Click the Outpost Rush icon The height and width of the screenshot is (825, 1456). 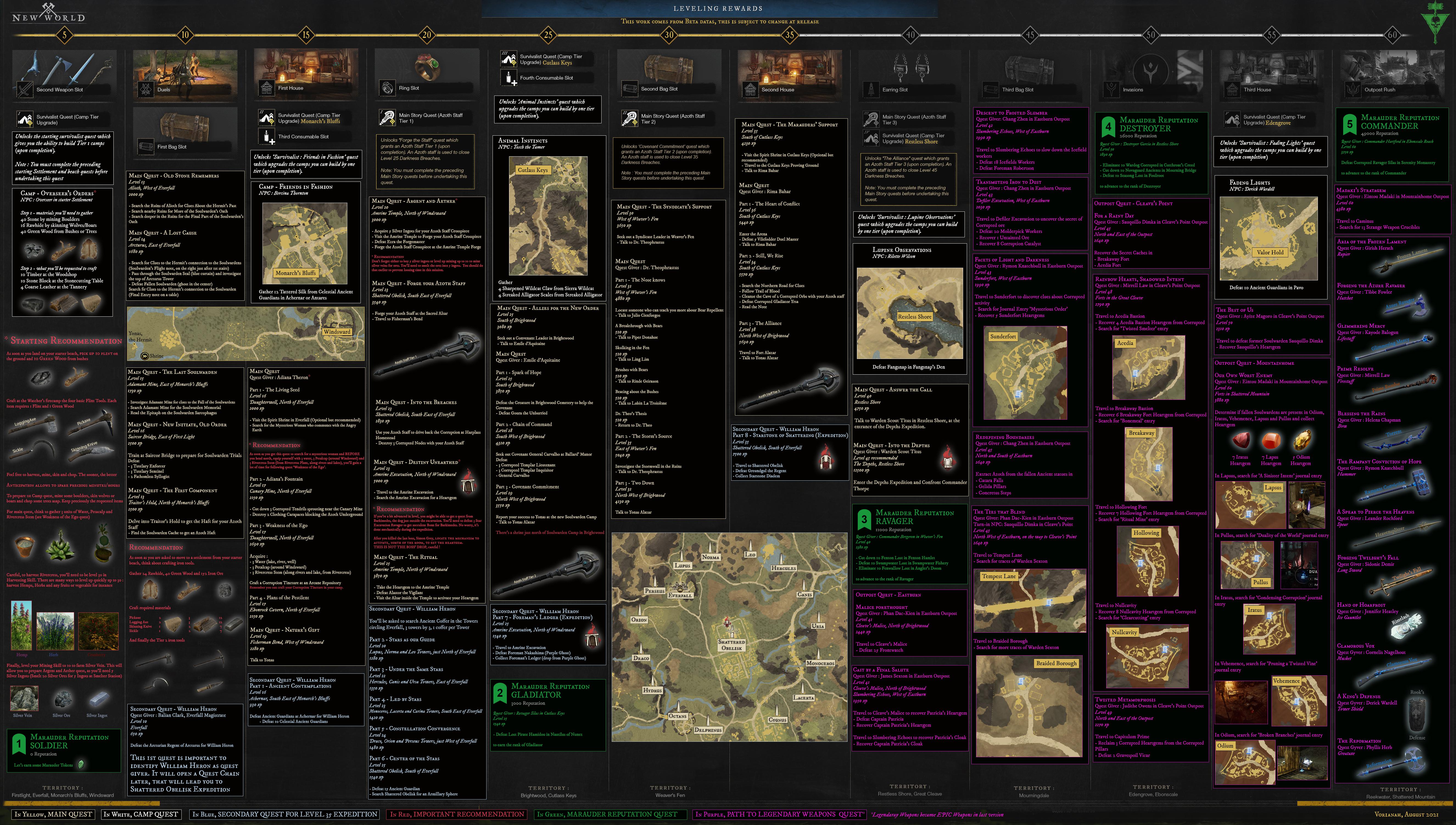[1353, 90]
